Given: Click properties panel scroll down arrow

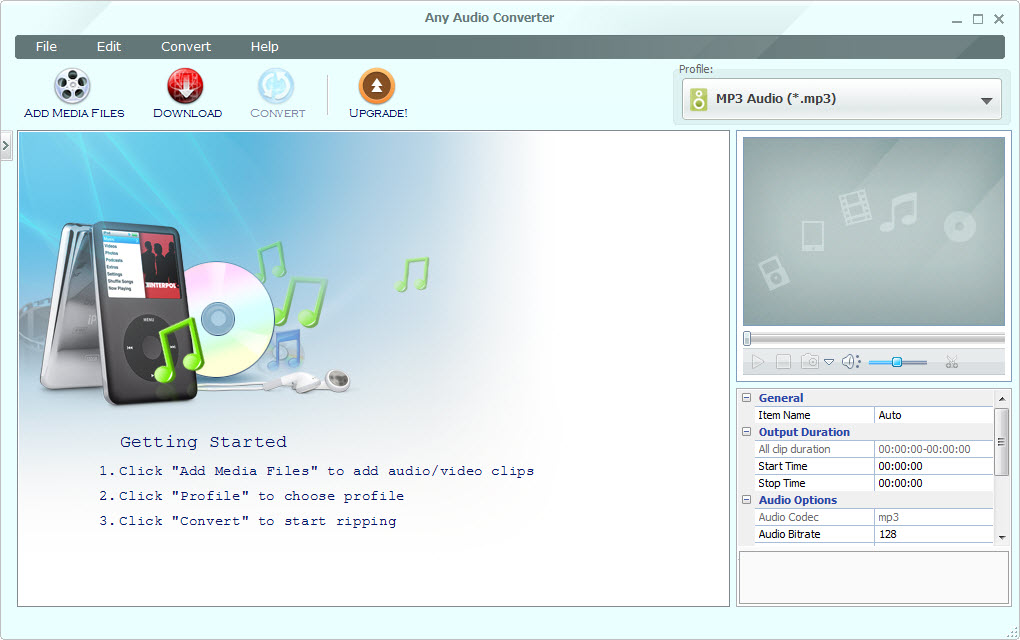Looking at the screenshot, I should [x=1002, y=537].
